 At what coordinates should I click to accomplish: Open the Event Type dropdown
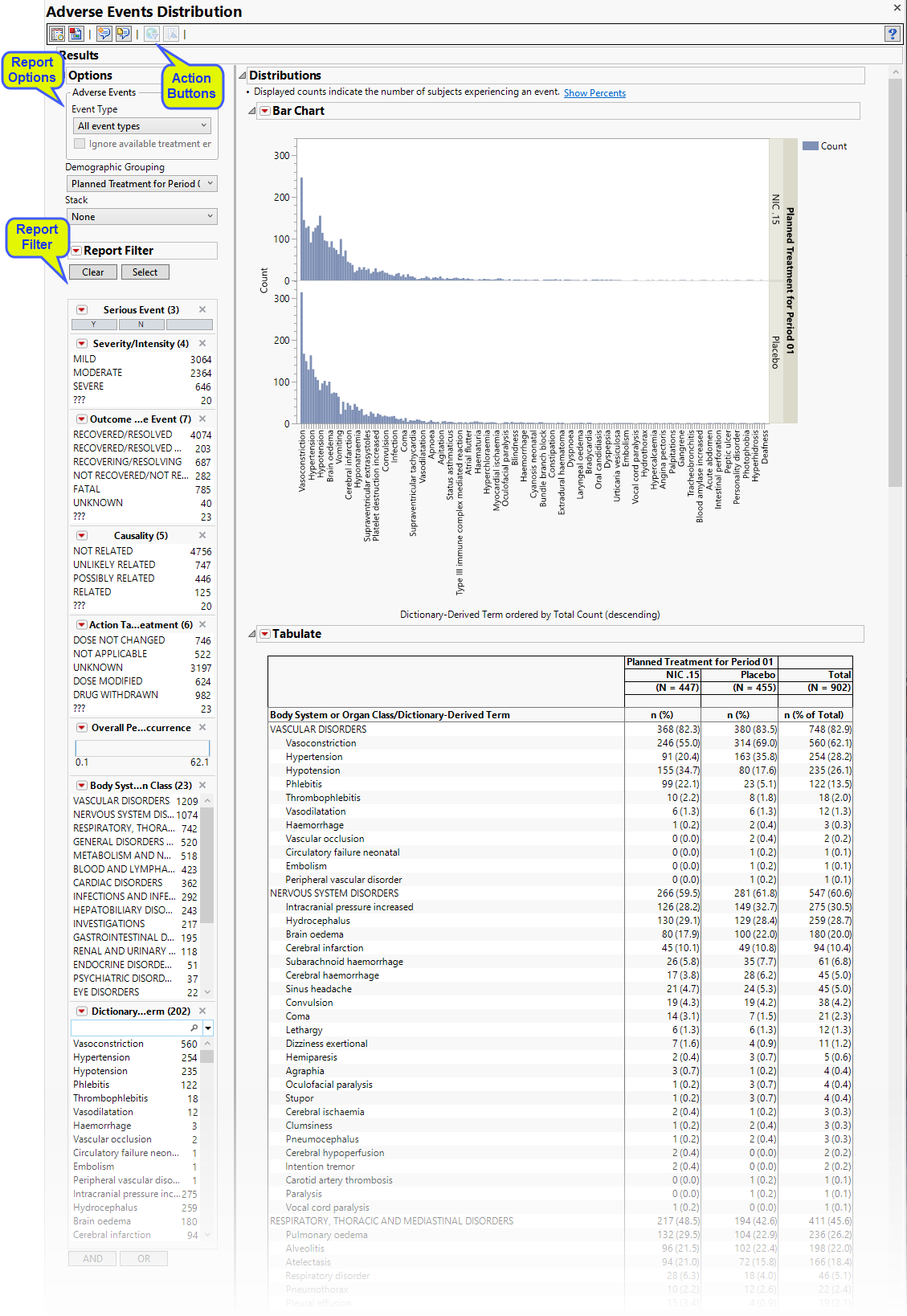click(142, 126)
